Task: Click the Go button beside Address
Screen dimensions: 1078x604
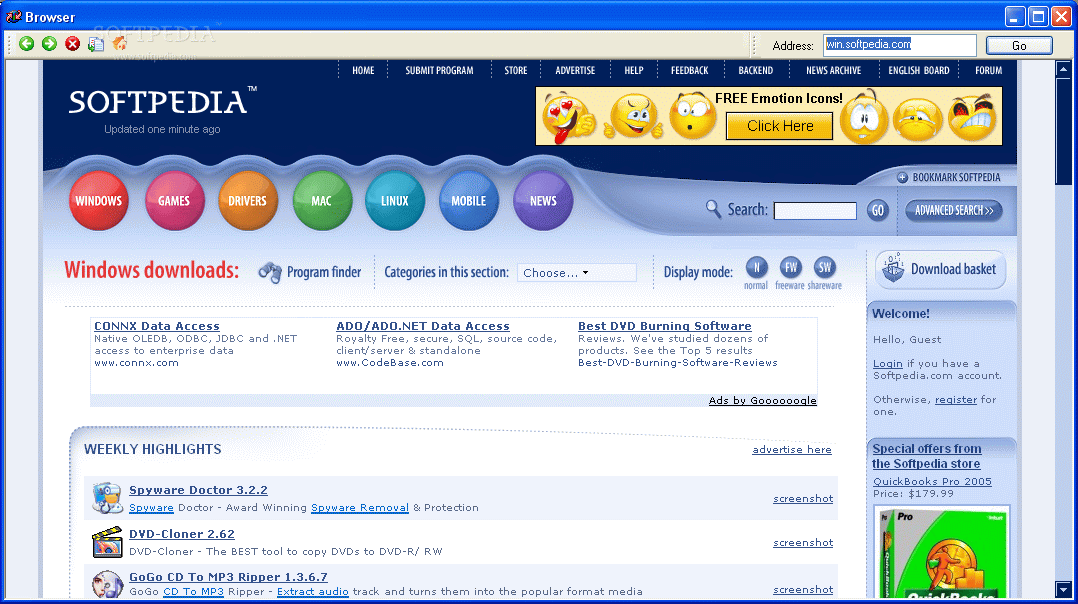Action: pos(1019,45)
